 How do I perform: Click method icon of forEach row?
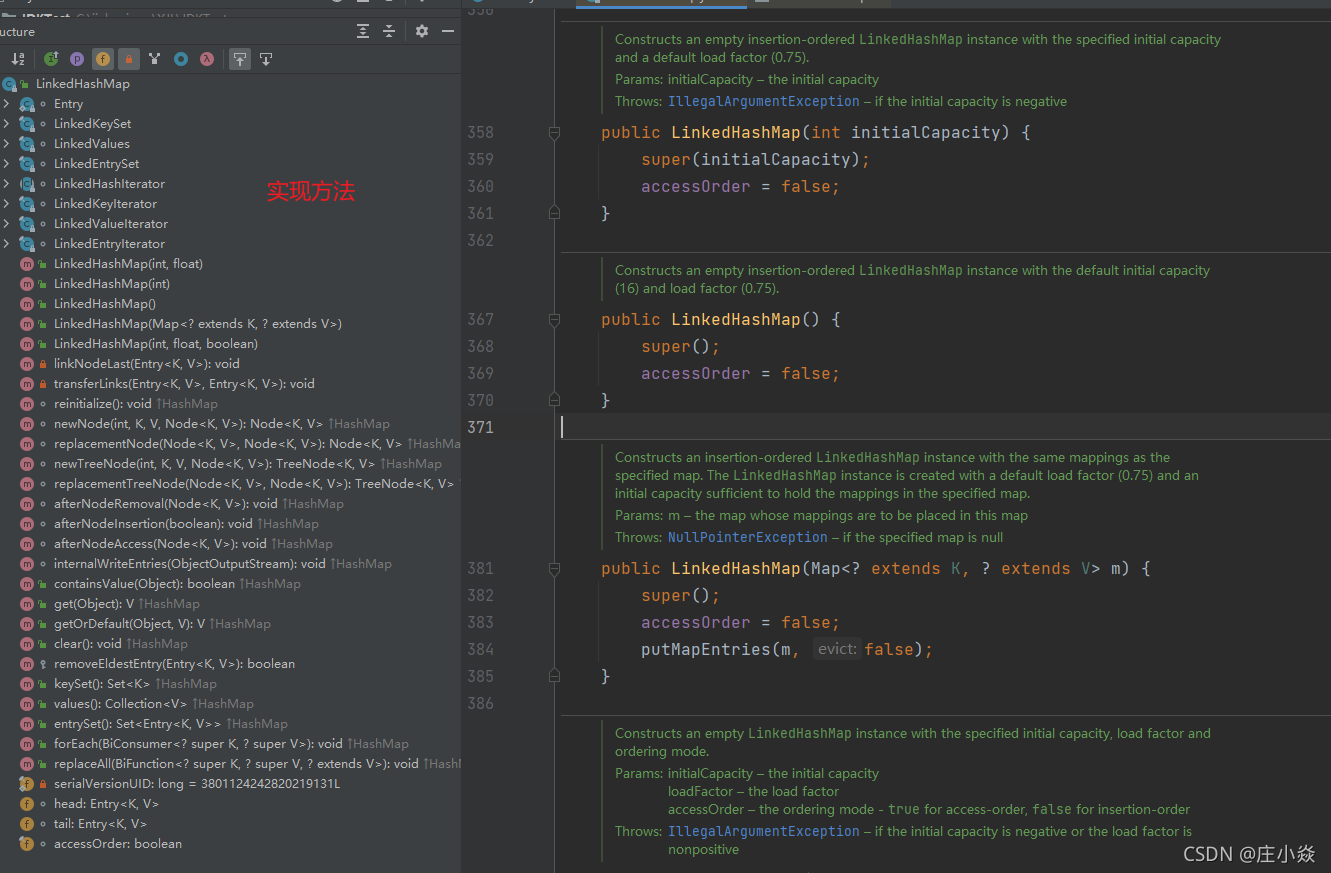pos(27,744)
